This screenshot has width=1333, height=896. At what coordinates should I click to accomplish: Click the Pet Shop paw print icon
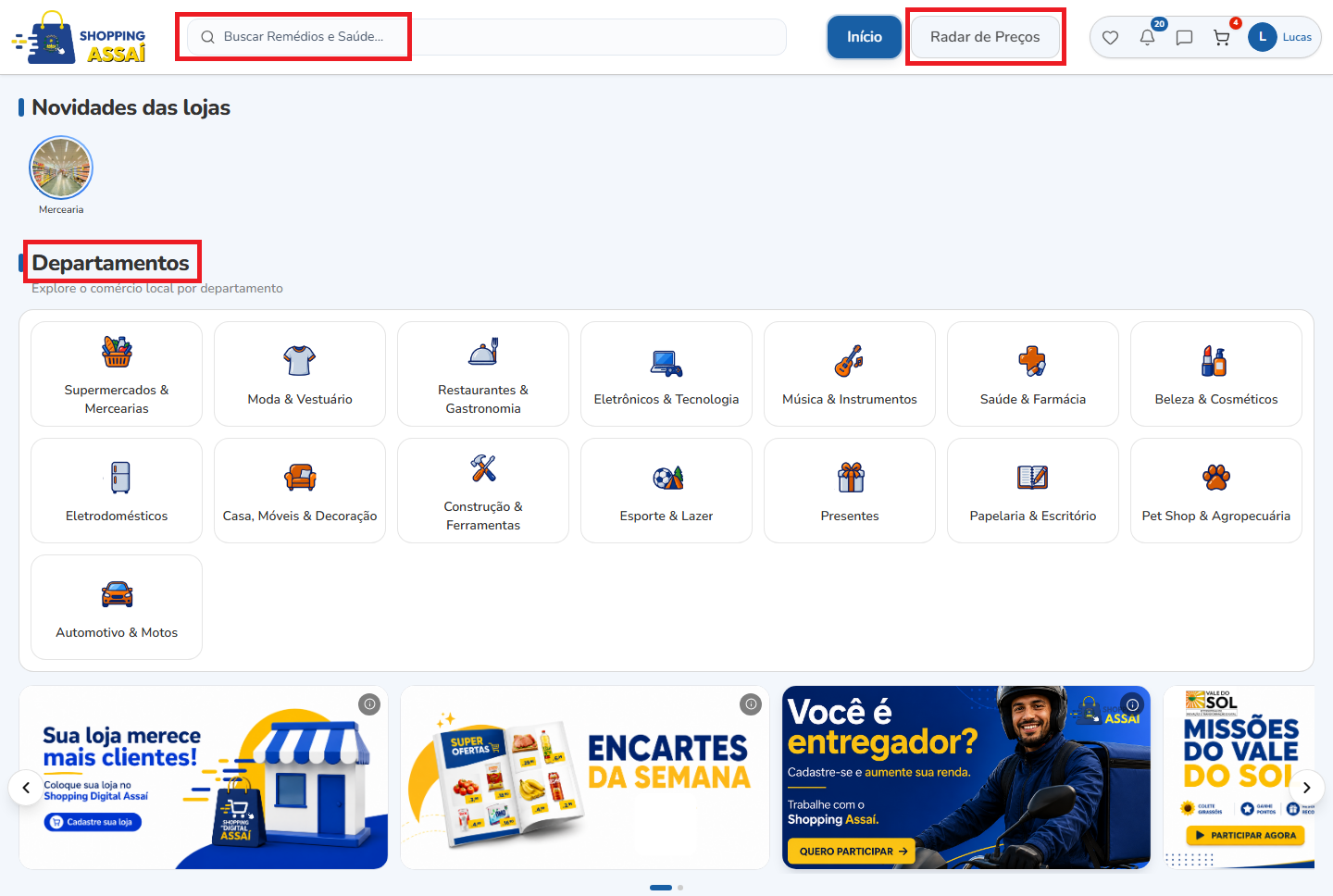(x=1216, y=478)
